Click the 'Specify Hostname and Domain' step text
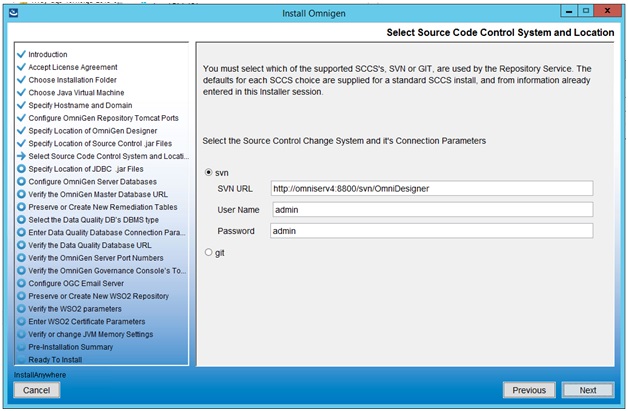628x411 pixels. 80,105
